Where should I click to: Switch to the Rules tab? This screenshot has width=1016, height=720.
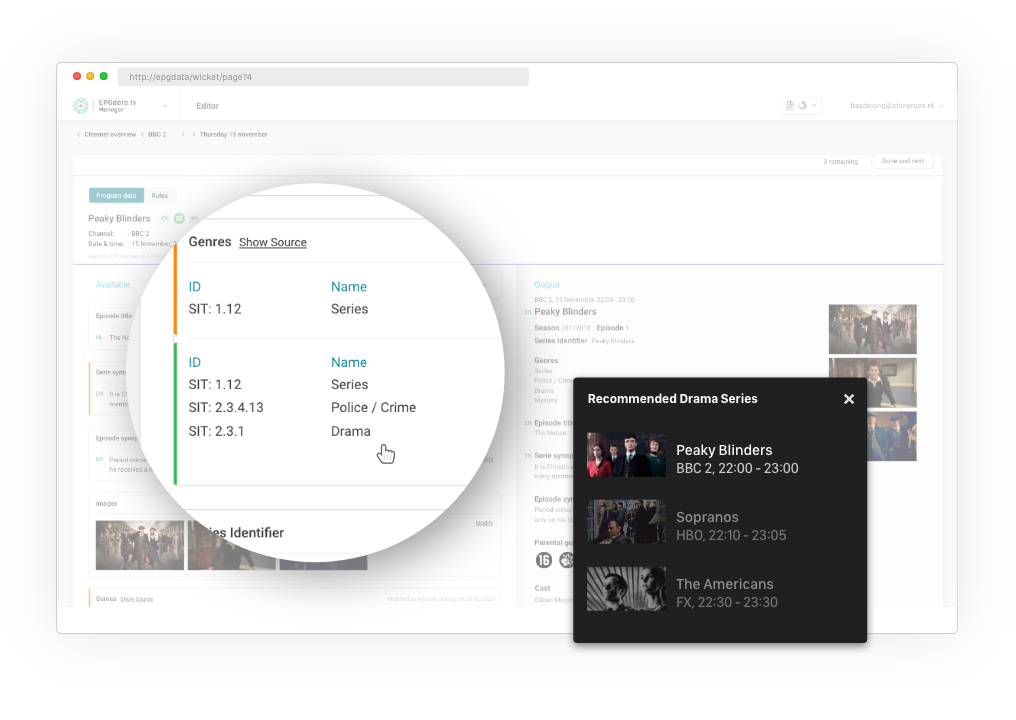[159, 195]
